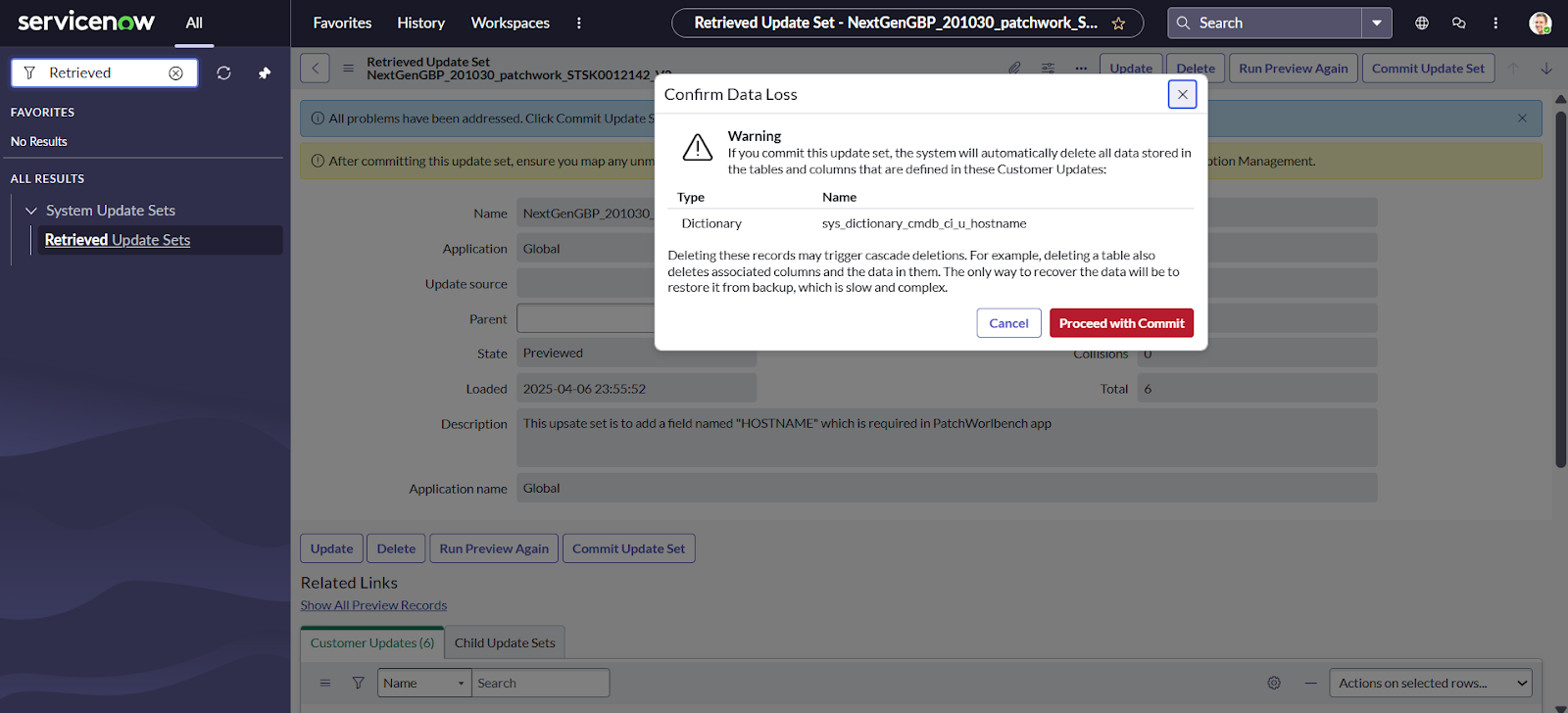This screenshot has width=1568, height=713.
Task: Collapse the System Update Sets group
Action: click(31, 211)
